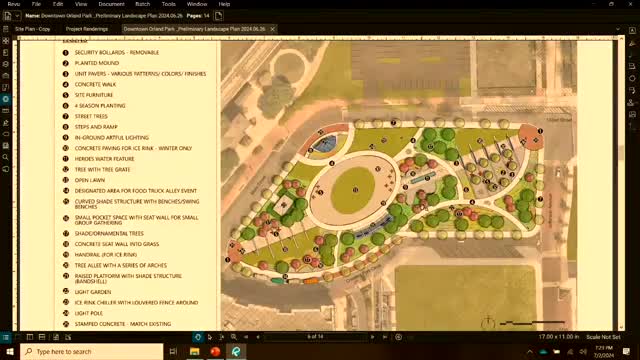This screenshot has height=360, width=640.
Task: Select the Image tool on right toolbar
Action: [632, 114]
